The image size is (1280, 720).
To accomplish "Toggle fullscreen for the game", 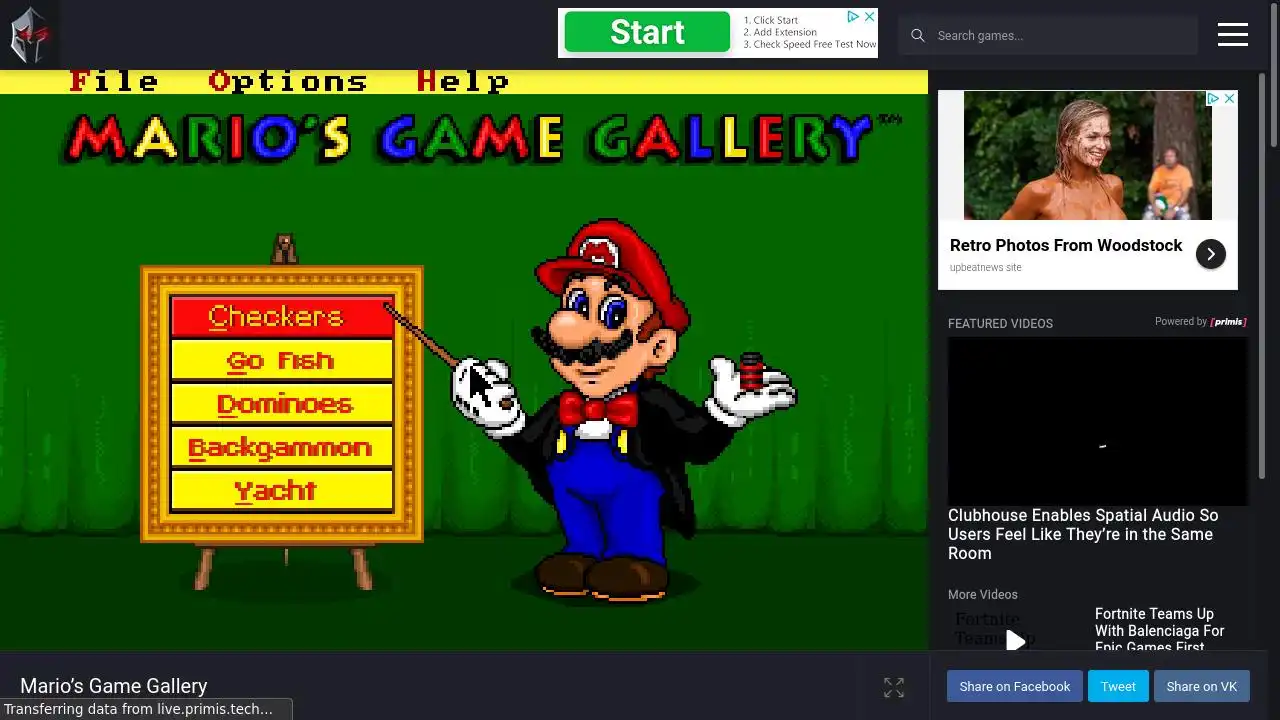I will tap(894, 687).
